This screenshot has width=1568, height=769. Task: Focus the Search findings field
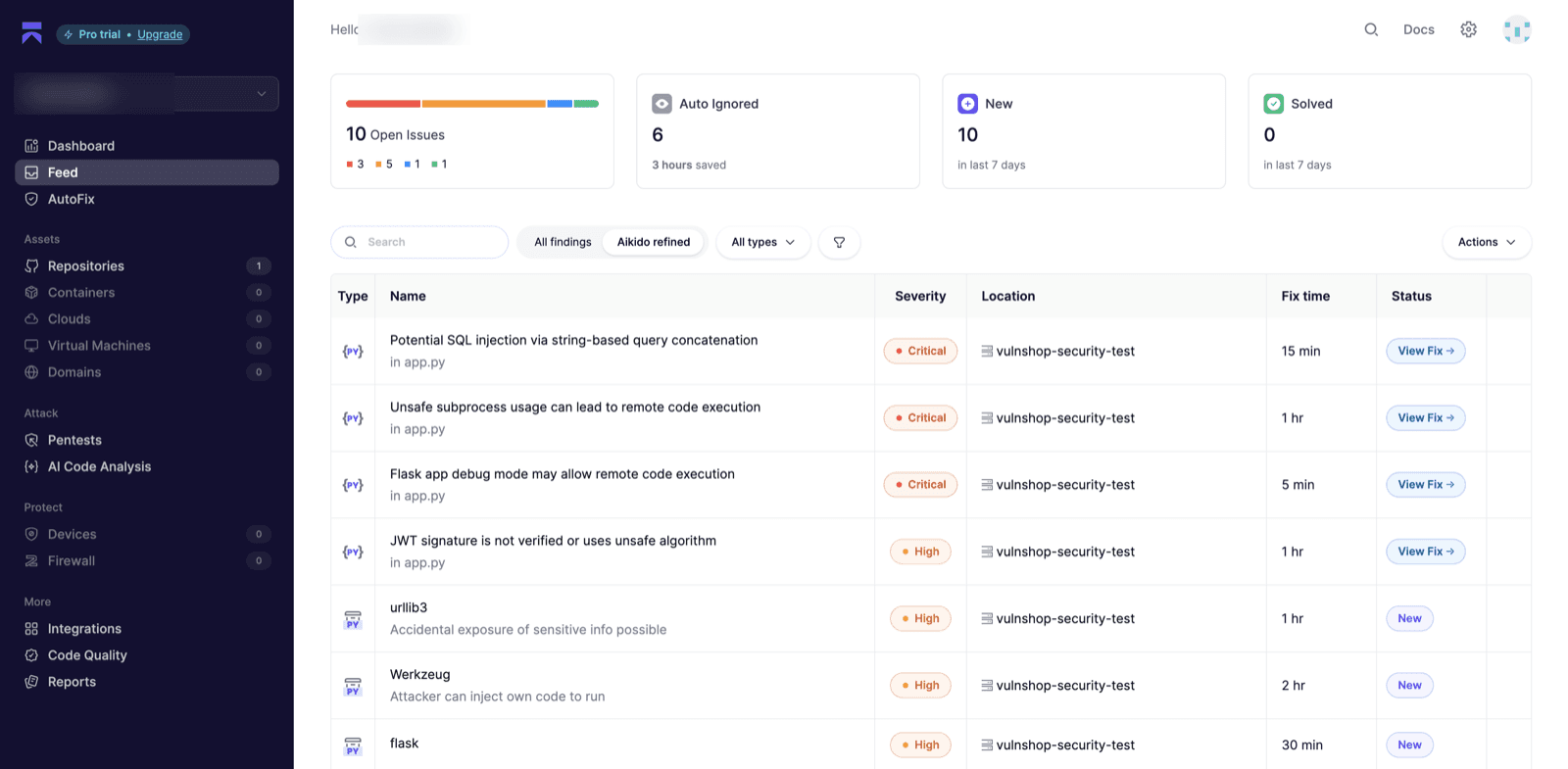pos(419,242)
